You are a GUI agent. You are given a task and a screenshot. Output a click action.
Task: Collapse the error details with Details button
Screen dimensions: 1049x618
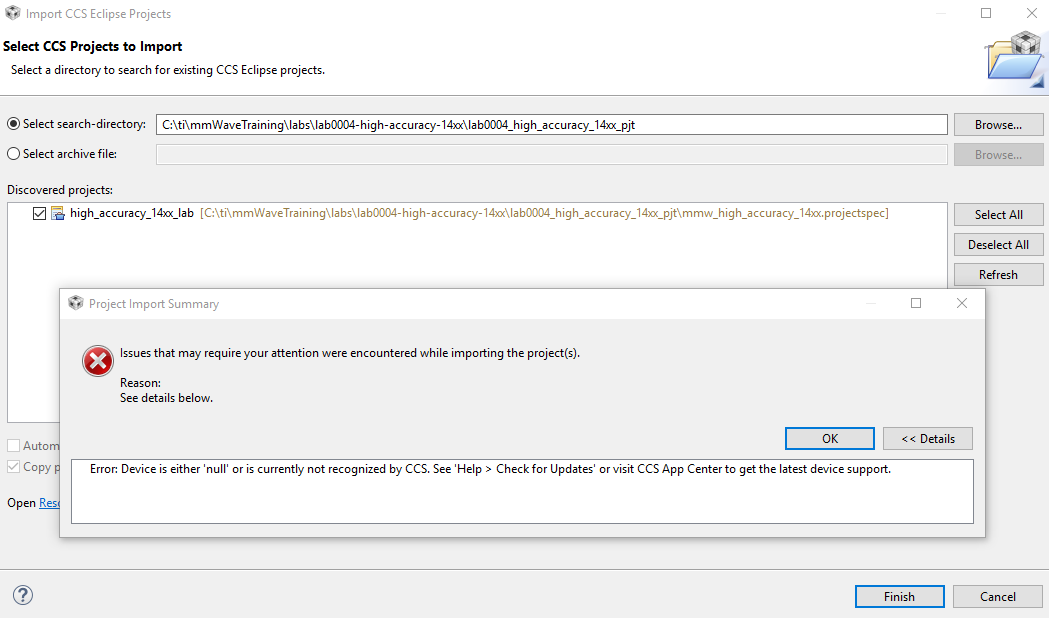(927, 438)
